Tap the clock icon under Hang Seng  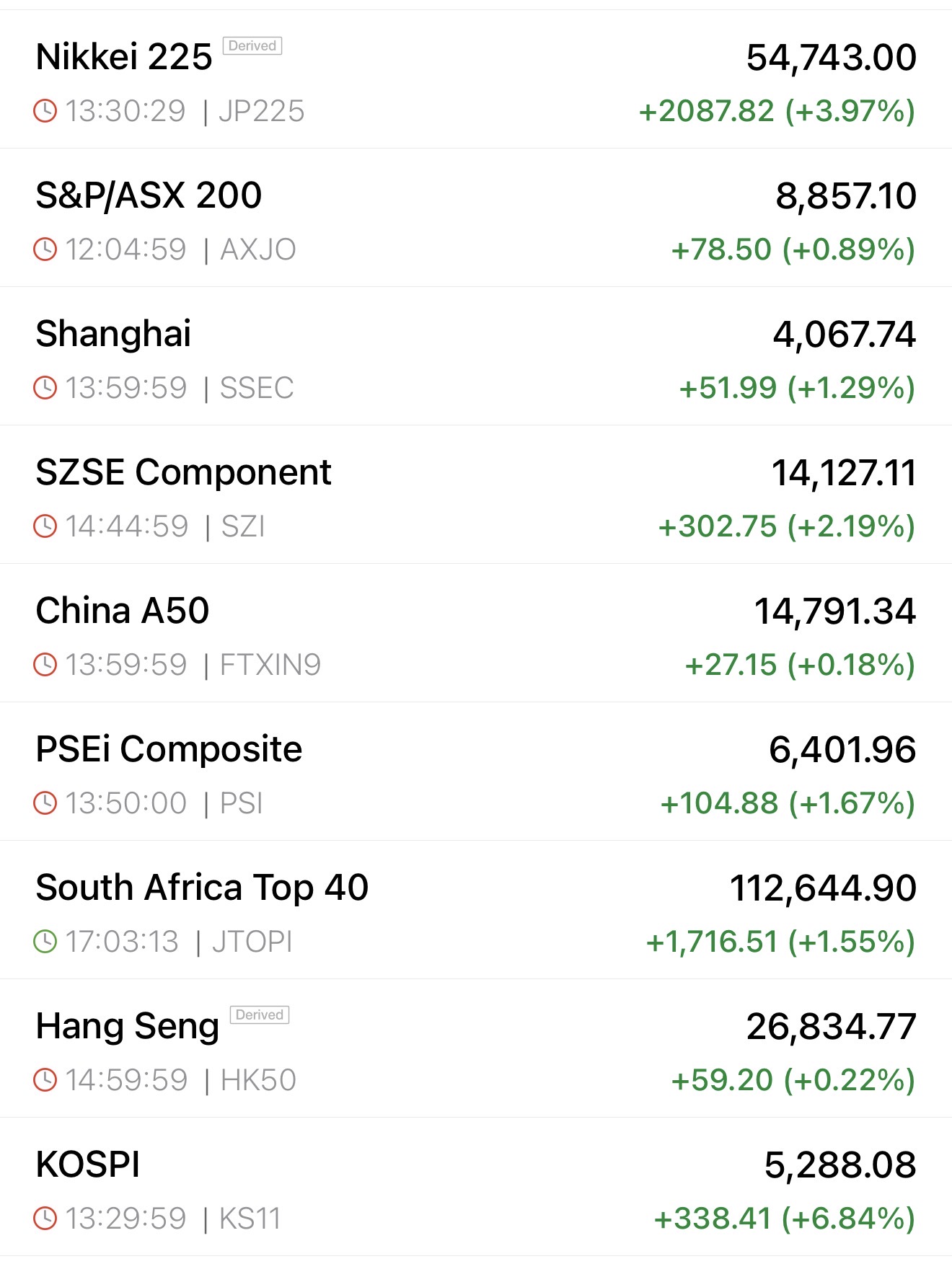point(45,1080)
